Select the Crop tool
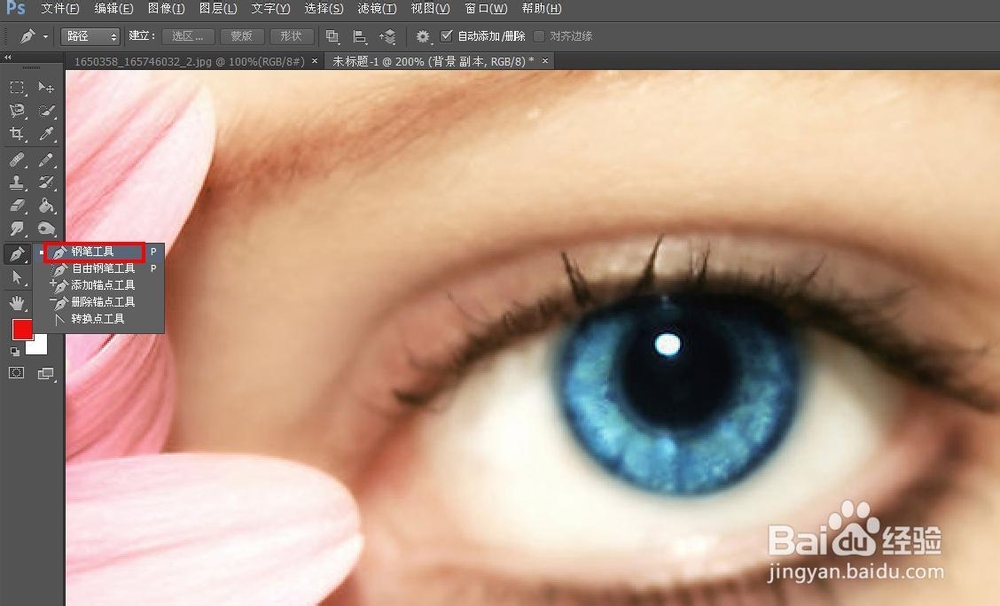This screenshot has width=1000, height=606. tap(16, 133)
